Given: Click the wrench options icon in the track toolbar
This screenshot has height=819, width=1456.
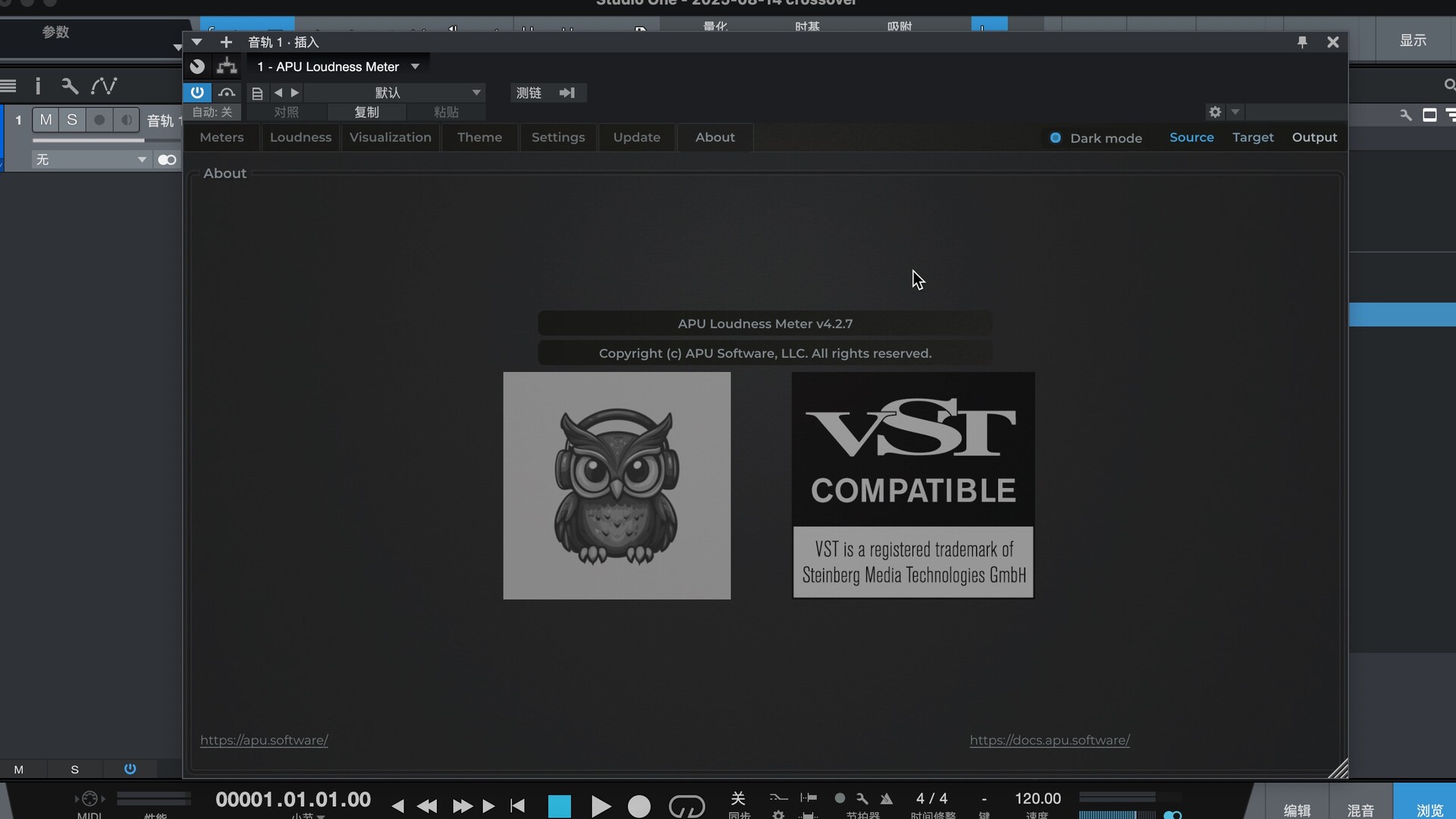Looking at the screenshot, I should pos(70,86).
